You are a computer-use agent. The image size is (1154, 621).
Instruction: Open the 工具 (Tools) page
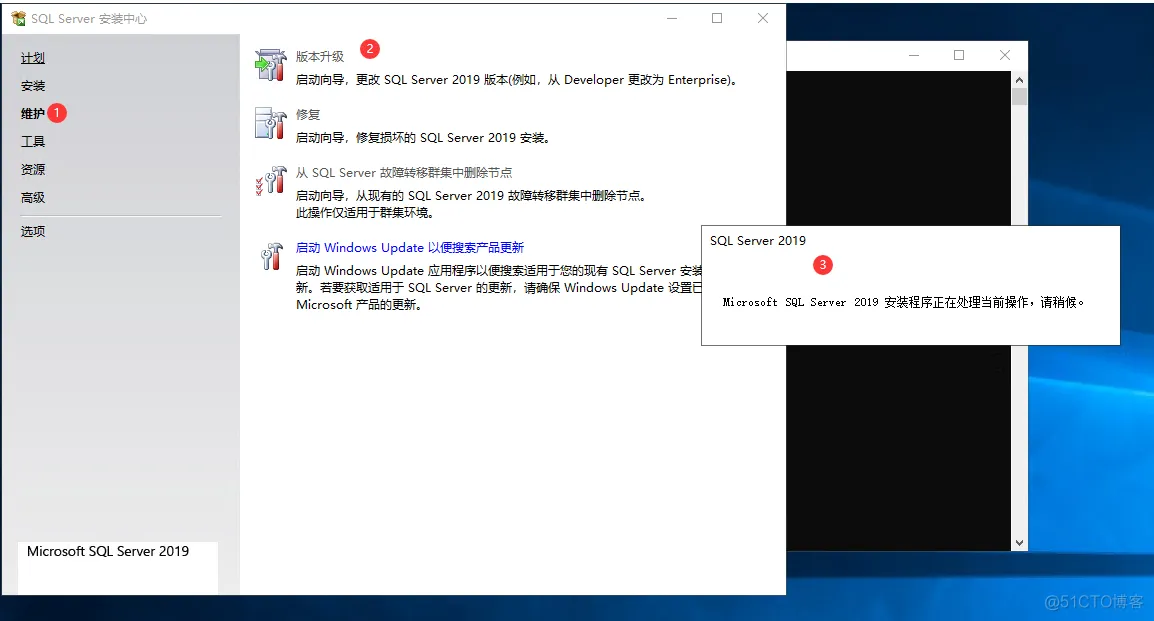[x=33, y=142]
